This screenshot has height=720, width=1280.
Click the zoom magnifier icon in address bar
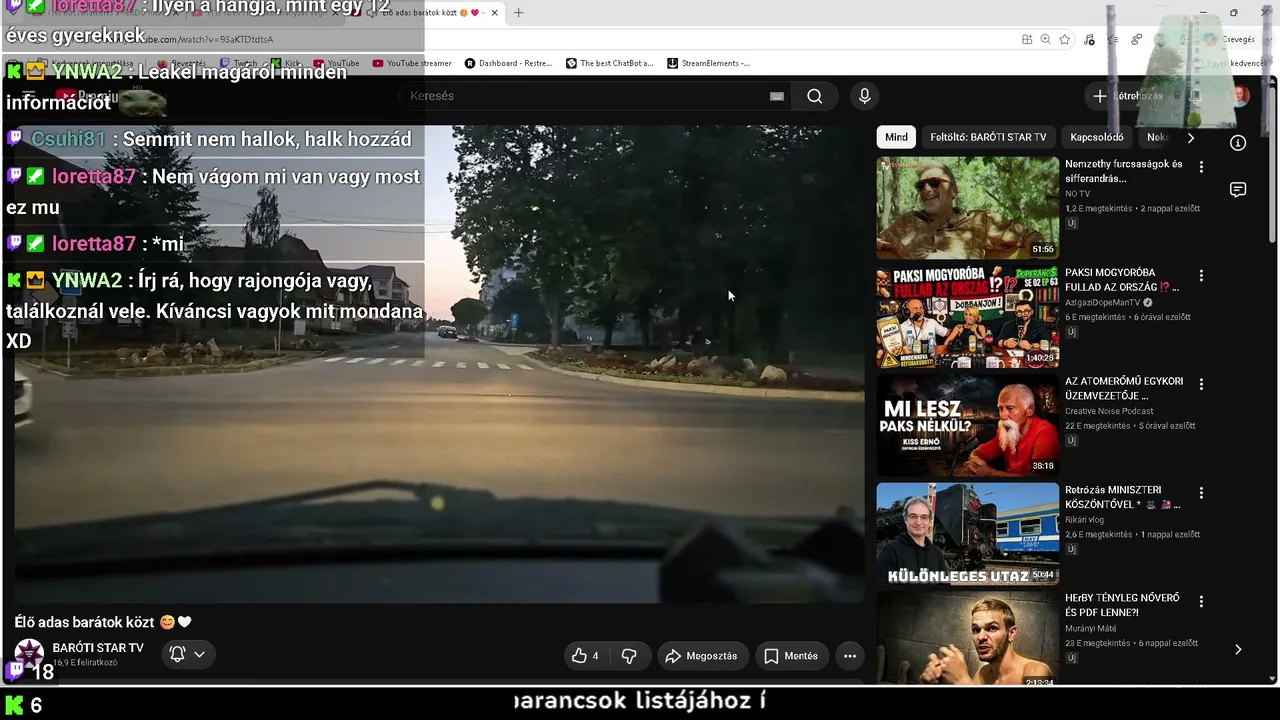pyautogui.click(x=1045, y=39)
